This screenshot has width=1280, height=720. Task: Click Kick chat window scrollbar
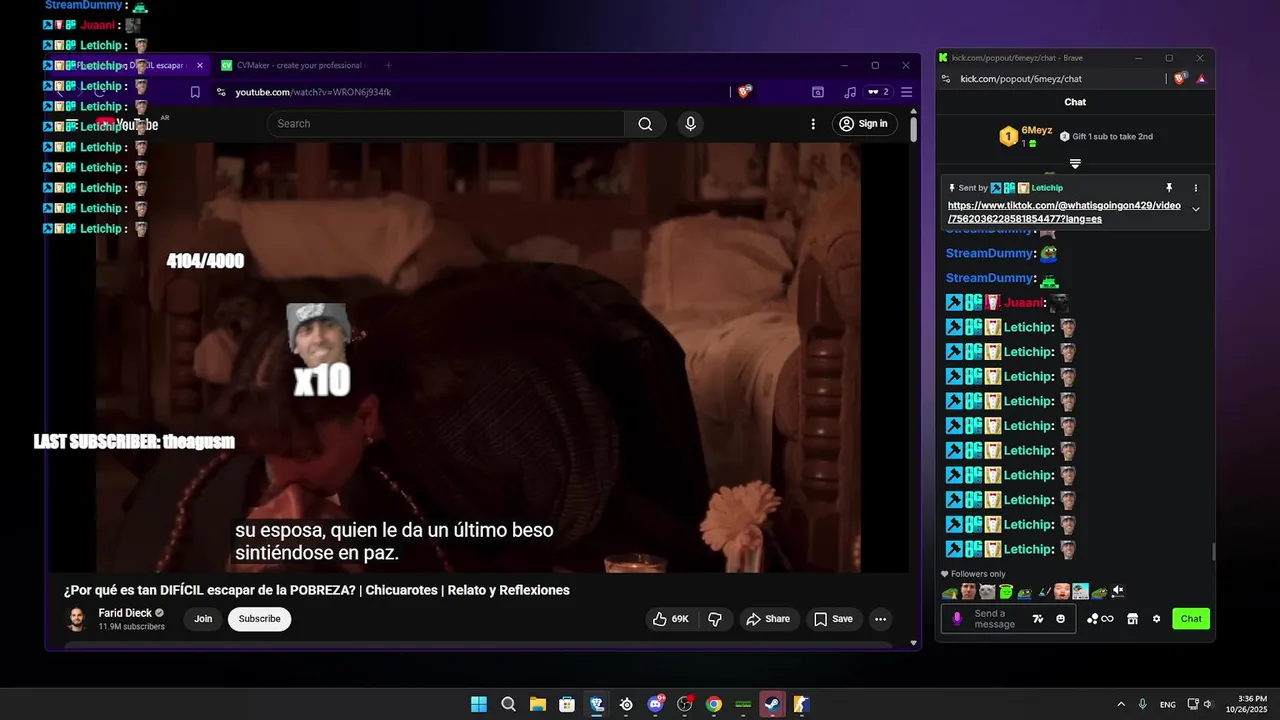pyautogui.click(x=1213, y=552)
